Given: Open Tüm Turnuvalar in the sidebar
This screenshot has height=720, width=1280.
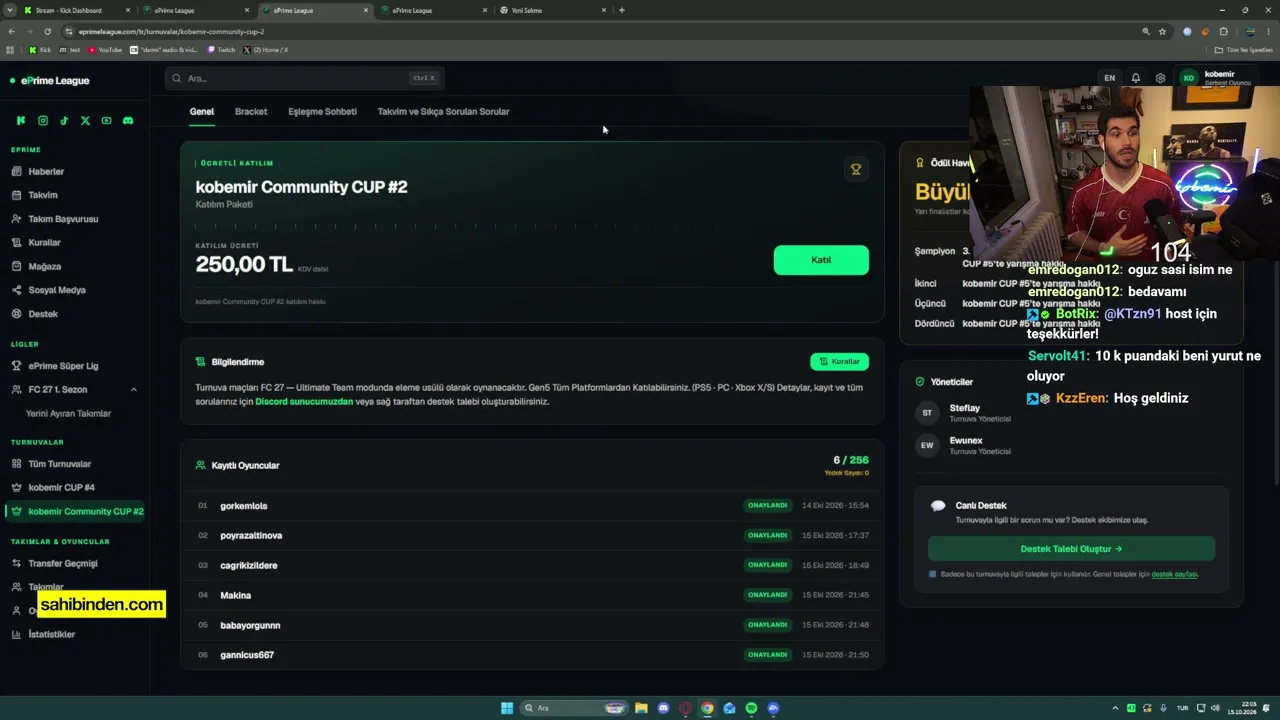Looking at the screenshot, I should pyautogui.click(x=59, y=465).
